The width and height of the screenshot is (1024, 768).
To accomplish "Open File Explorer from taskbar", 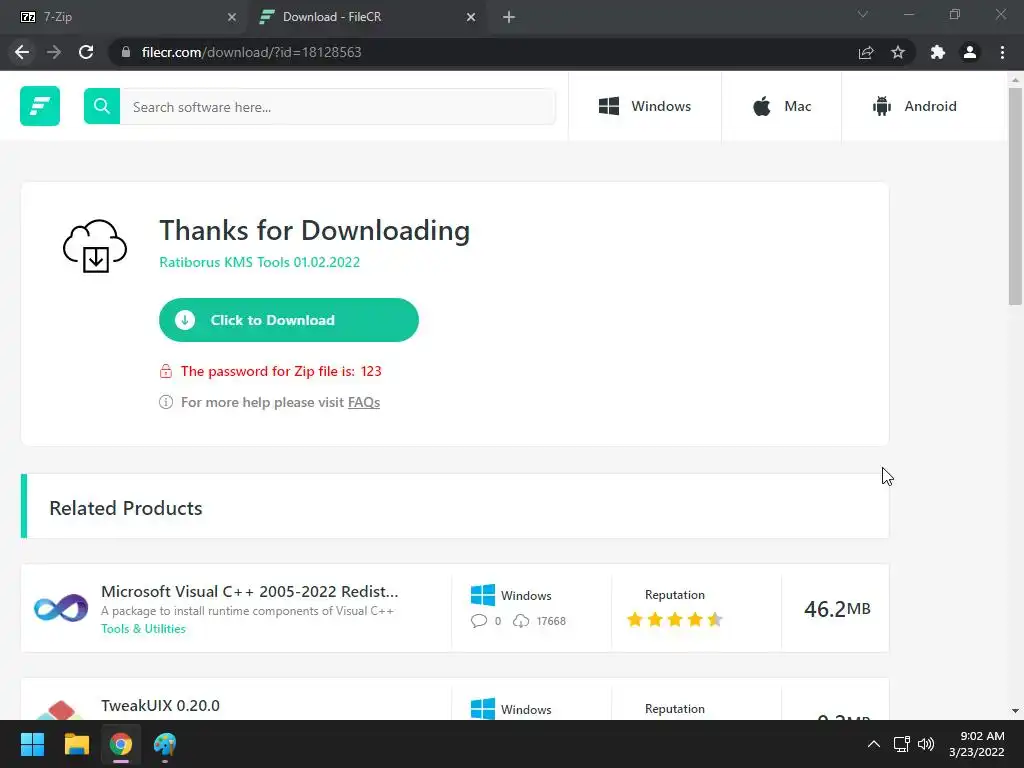I will pyautogui.click(x=76, y=744).
